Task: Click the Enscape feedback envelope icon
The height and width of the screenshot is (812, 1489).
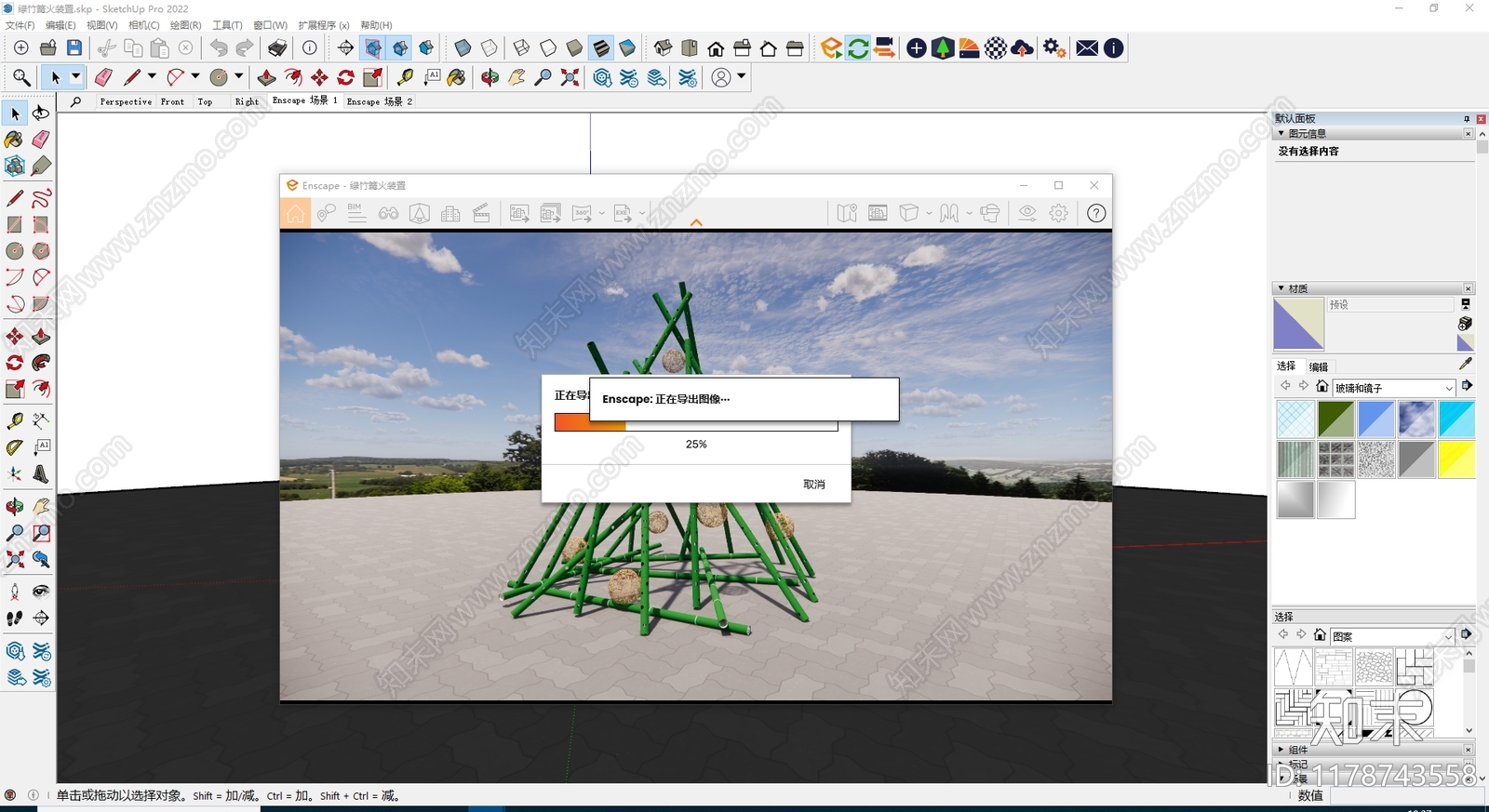Action: (x=1086, y=47)
